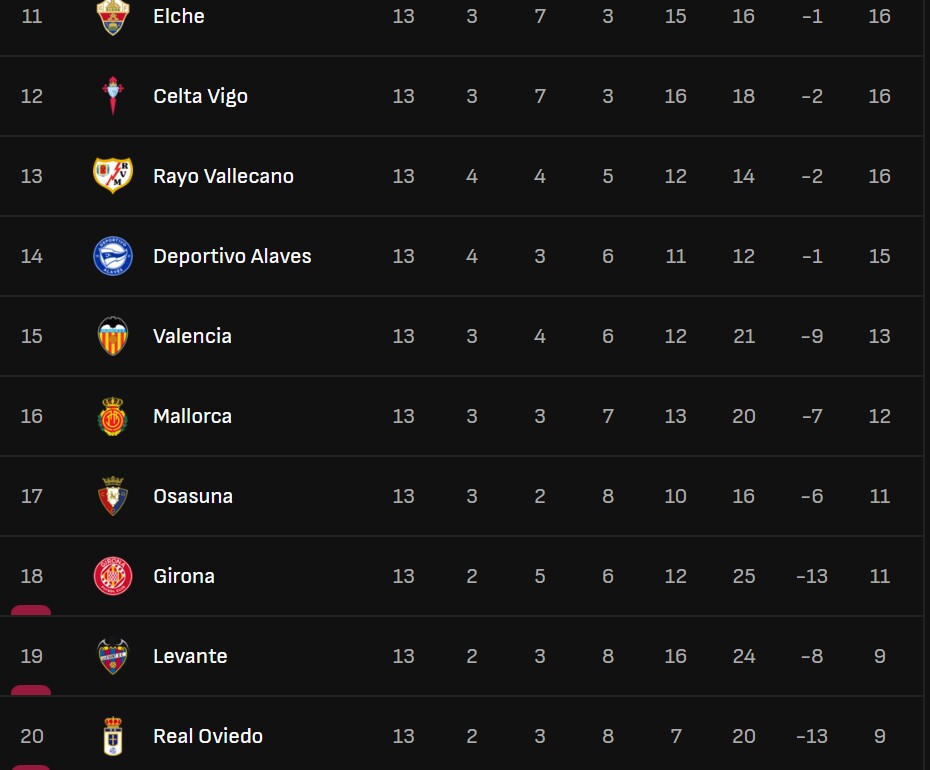Image resolution: width=930 pixels, height=770 pixels.
Task: Click the Real Oviedo team name
Action: click(x=208, y=736)
